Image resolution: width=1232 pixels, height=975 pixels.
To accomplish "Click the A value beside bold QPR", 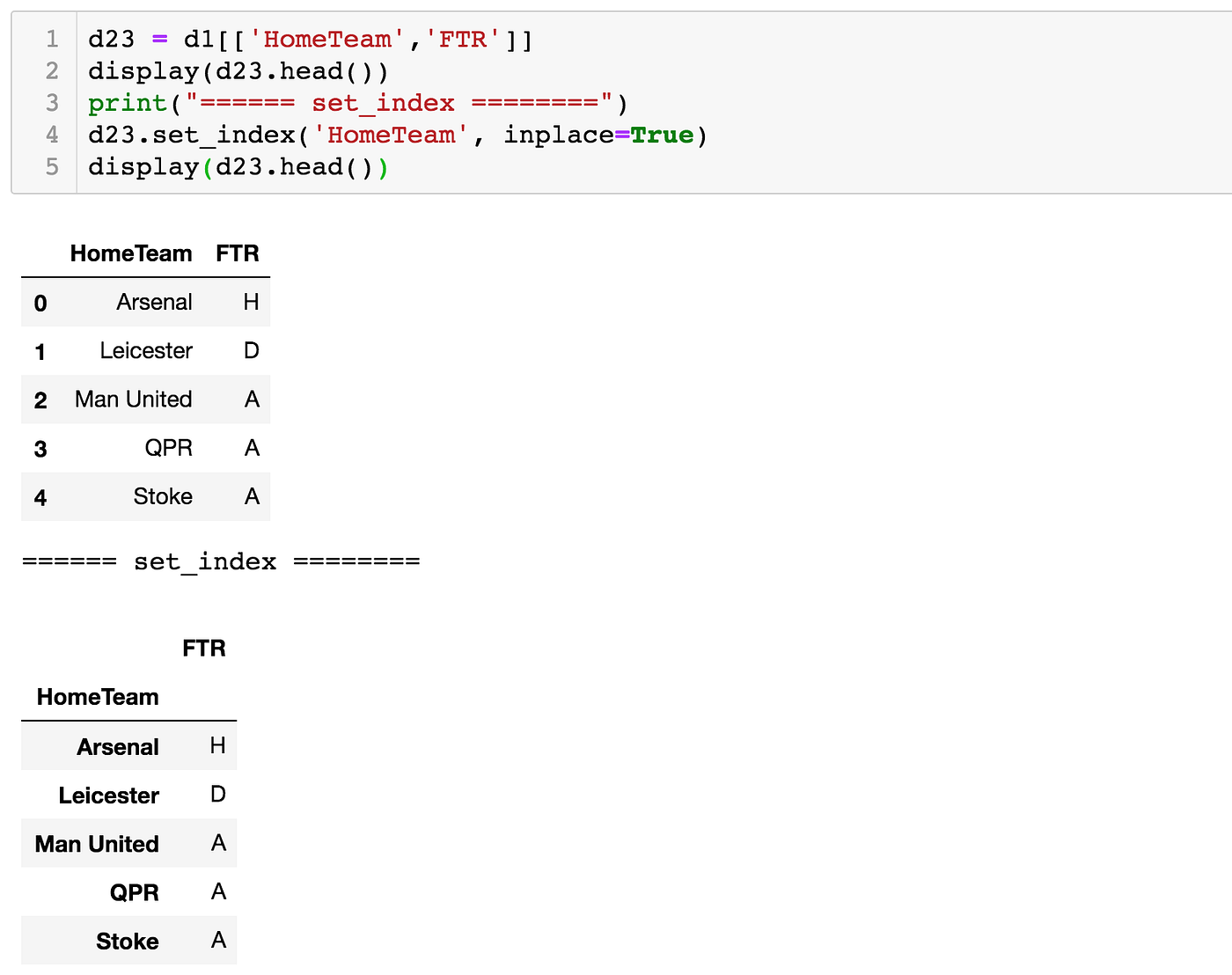I will [x=218, y=891].
